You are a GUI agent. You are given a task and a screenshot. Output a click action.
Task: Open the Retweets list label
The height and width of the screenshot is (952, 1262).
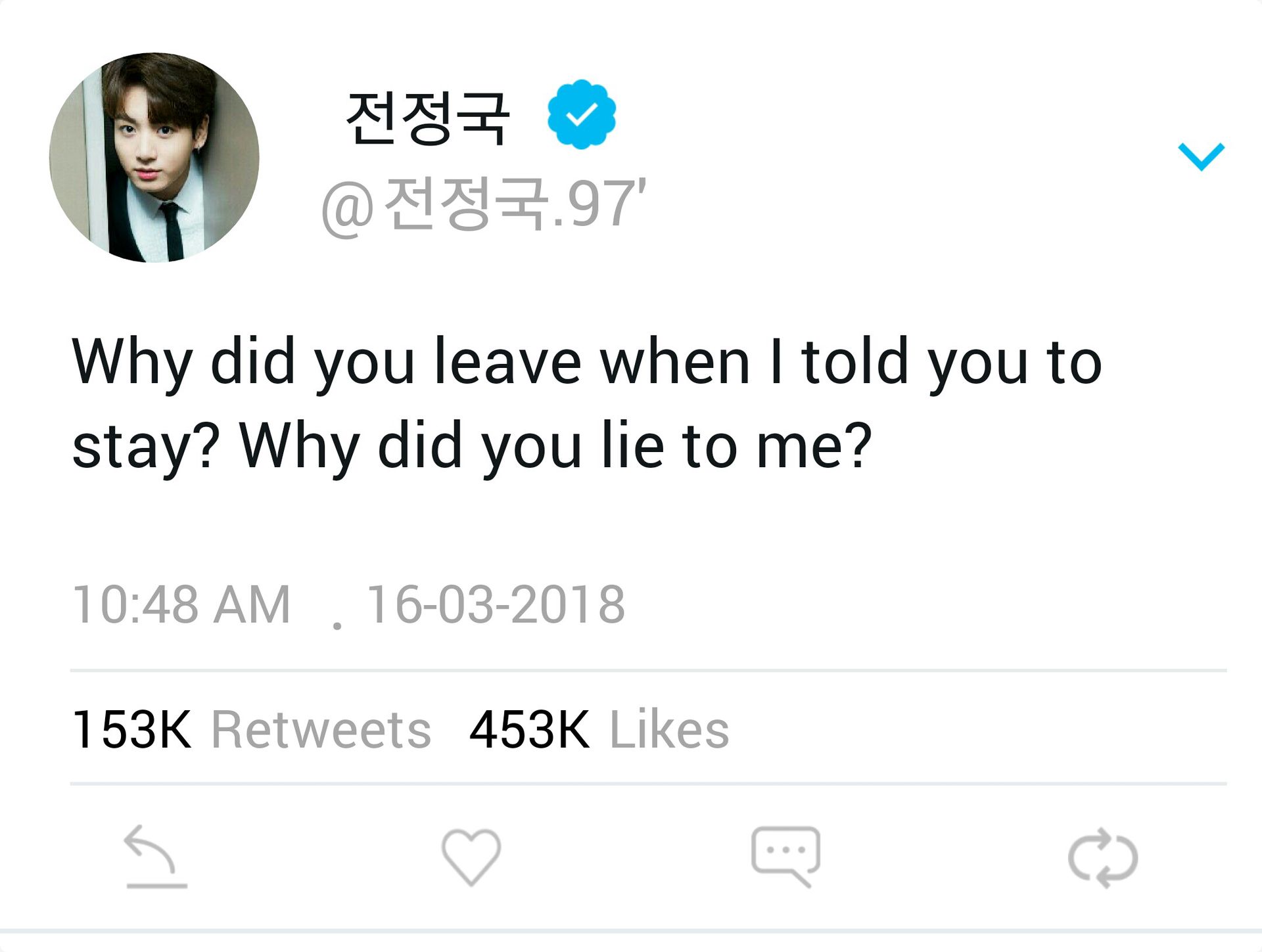(321, 729)
